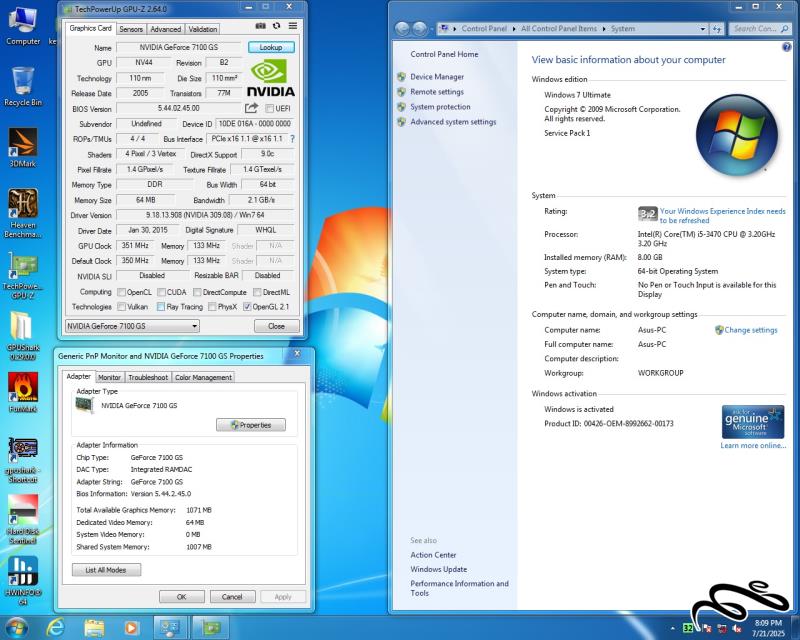Select the TechPowerUp GPU-Z desktop shortcut
This screenshot has width=800, height=640.
click(x=22, y=276)
